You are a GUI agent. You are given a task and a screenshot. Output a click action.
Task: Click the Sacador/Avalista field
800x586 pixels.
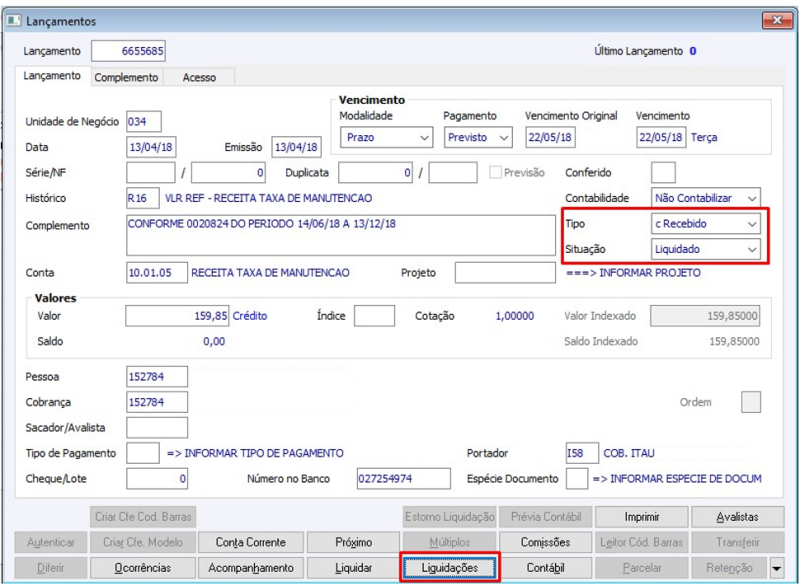[157, 427]
